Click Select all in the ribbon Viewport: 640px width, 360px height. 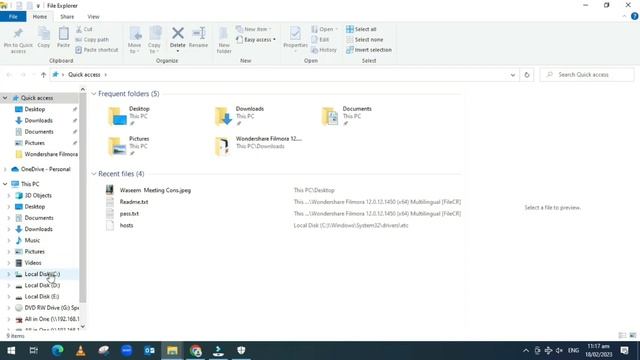(361, 29)
